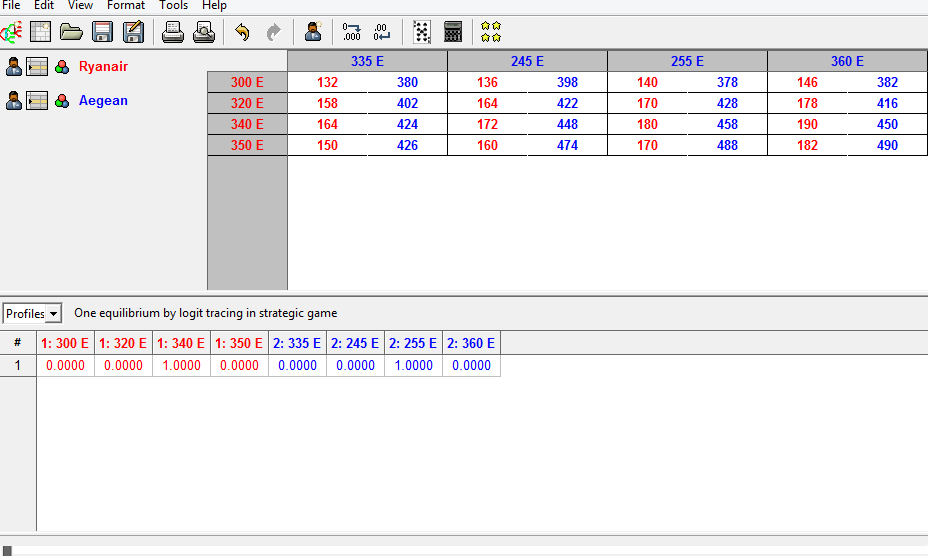
Task: Create a new strategic table game
Action: click(40, 32)
